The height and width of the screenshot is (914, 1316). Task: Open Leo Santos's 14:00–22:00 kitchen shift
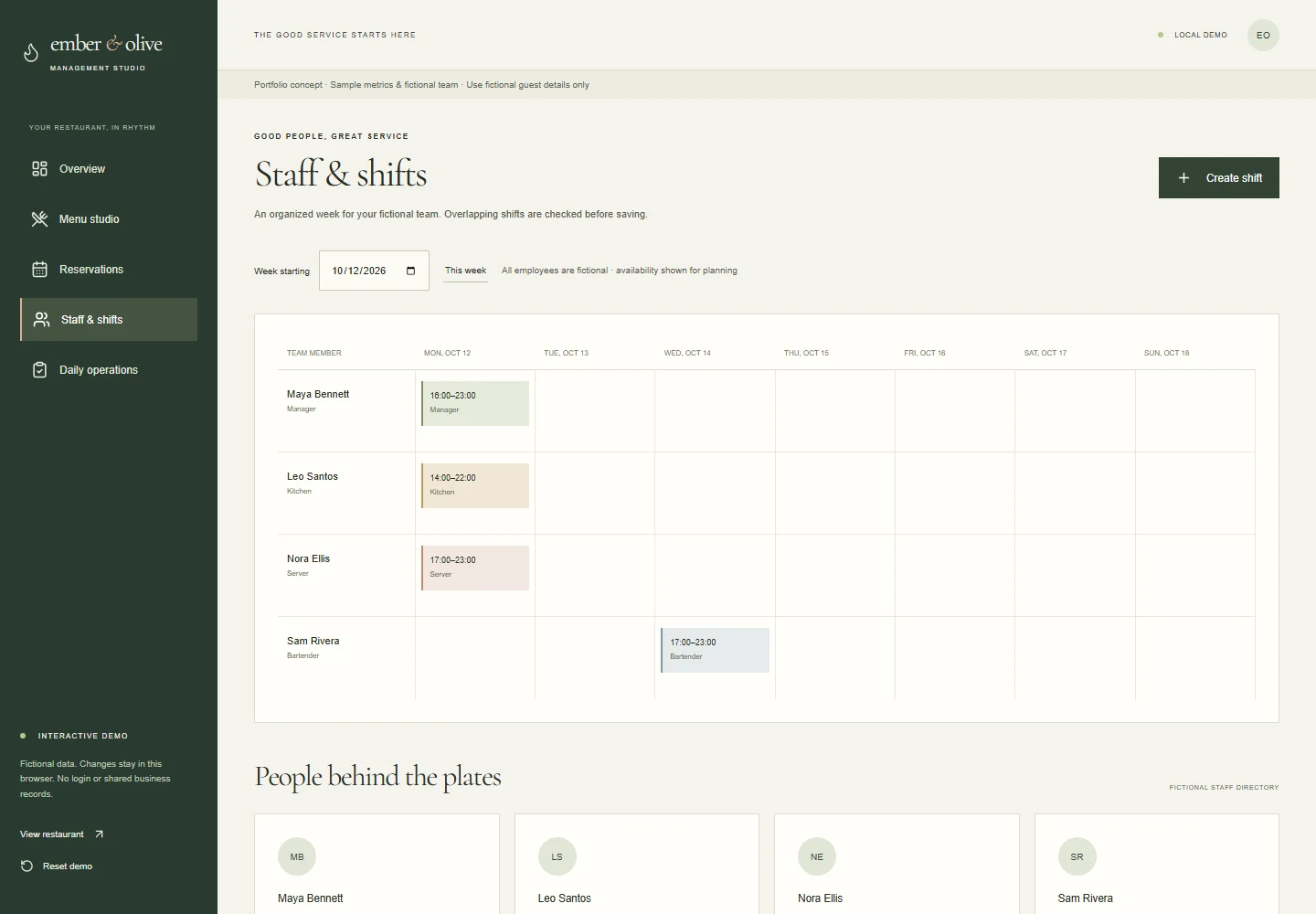pos(475,485)
